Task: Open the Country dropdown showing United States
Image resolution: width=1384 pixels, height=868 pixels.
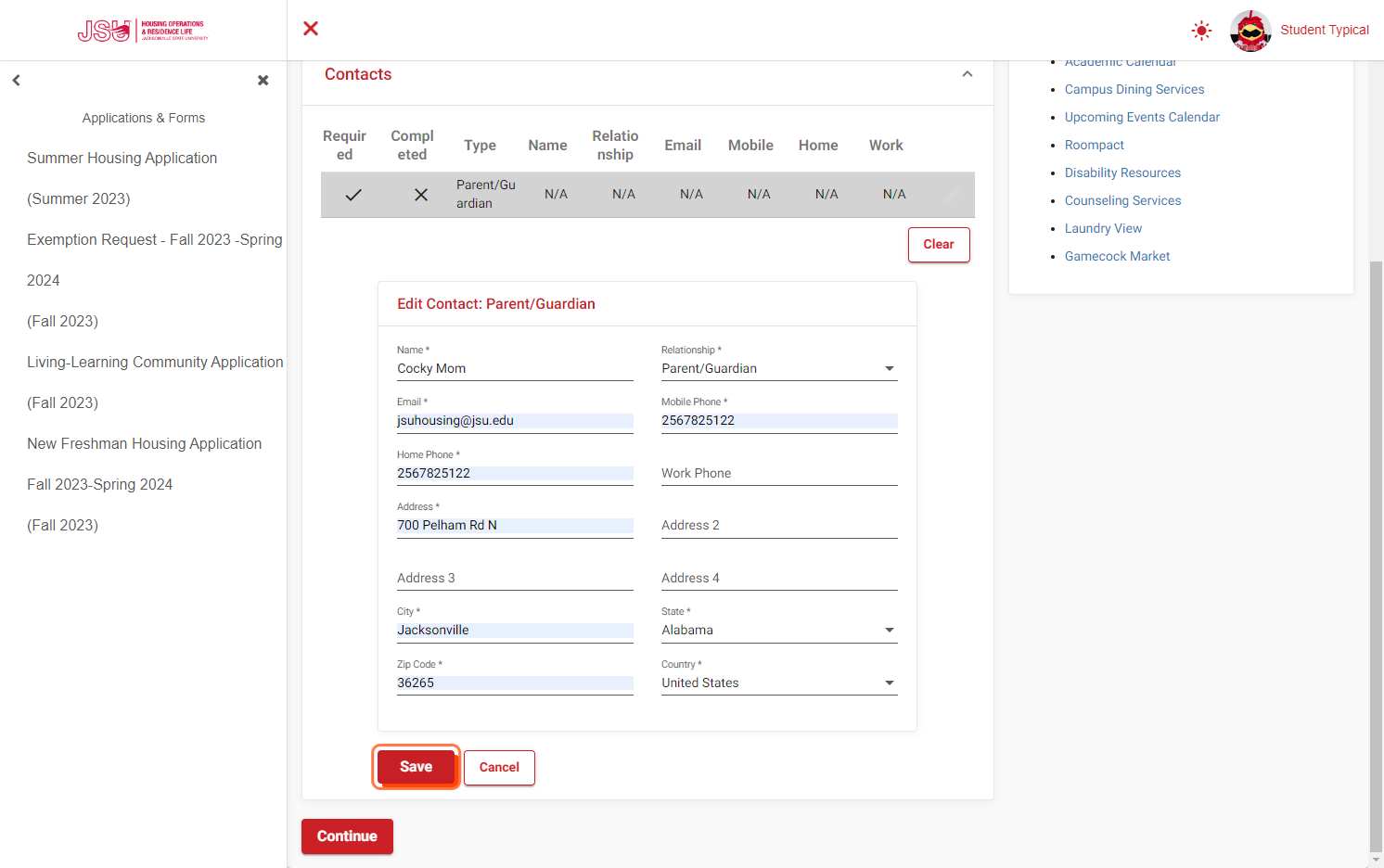Action: 779,683
